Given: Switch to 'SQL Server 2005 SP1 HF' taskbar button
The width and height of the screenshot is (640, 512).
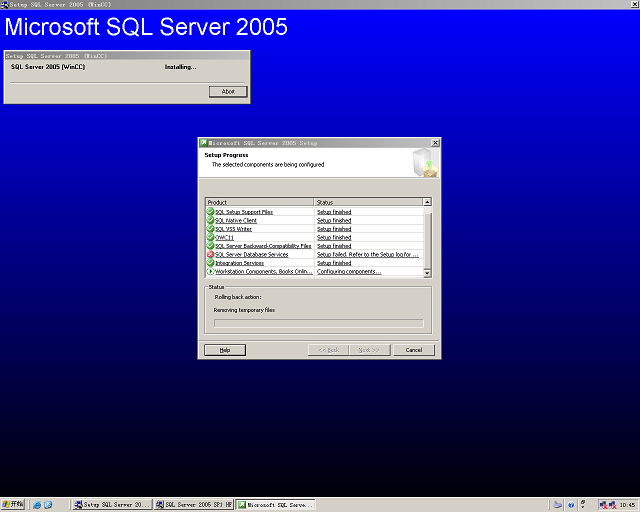Looking at the screenshot, I should pos(194,505).
